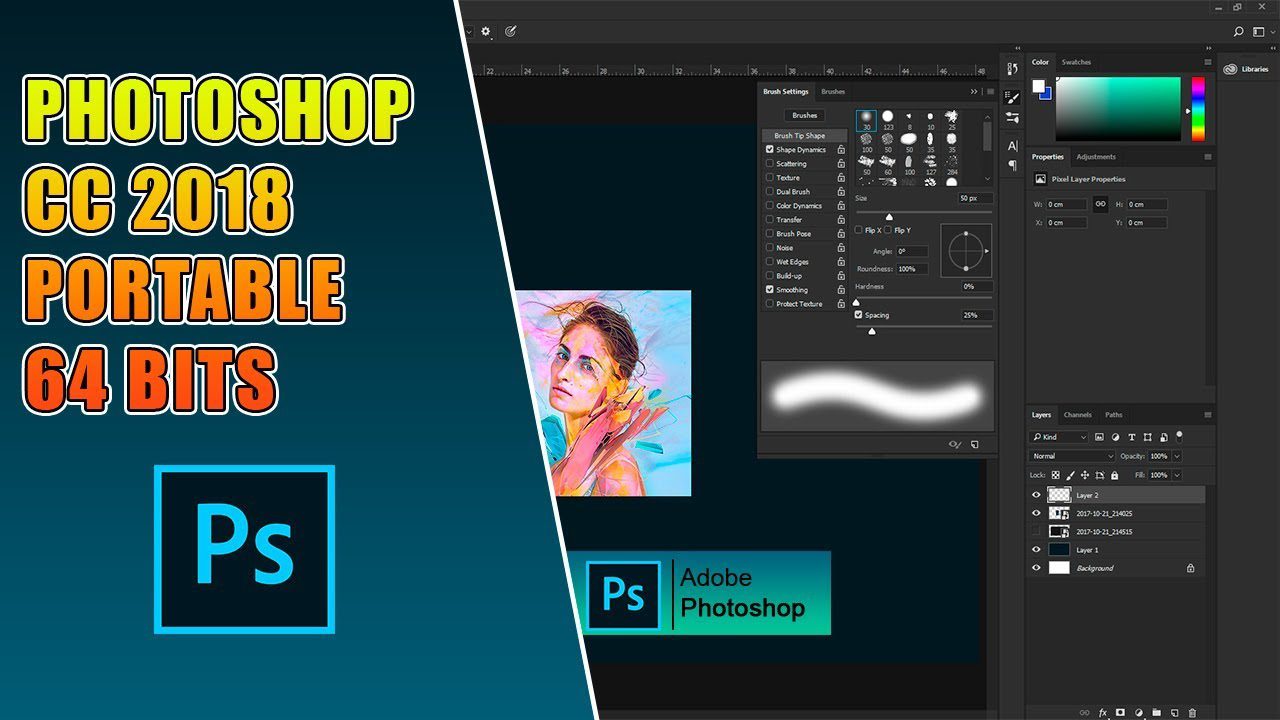Click the gear icon in options bar
The height and width of the screenshot is (720, 1280).
click(486, 31)
